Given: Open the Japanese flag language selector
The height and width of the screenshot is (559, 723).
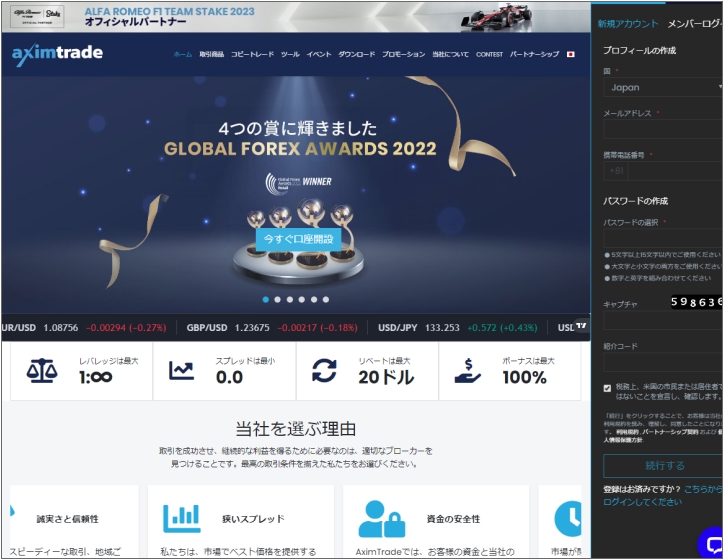Looking at the screenshot, I should click(x=570, y=54).
